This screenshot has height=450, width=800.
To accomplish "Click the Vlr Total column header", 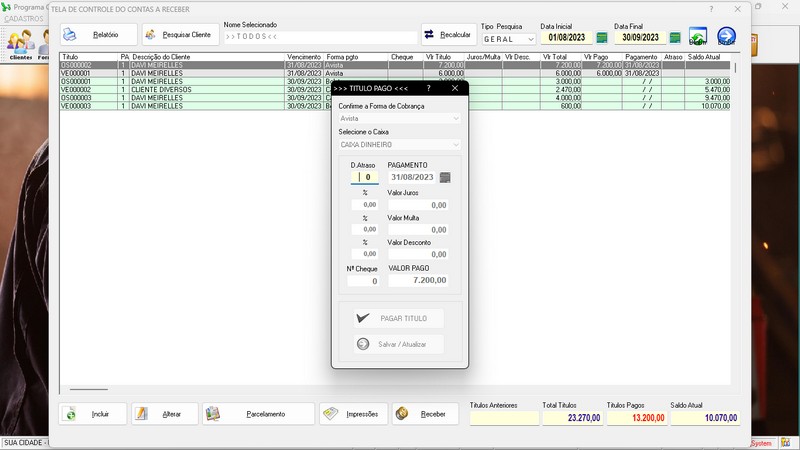I will click(x=561, y=57).
